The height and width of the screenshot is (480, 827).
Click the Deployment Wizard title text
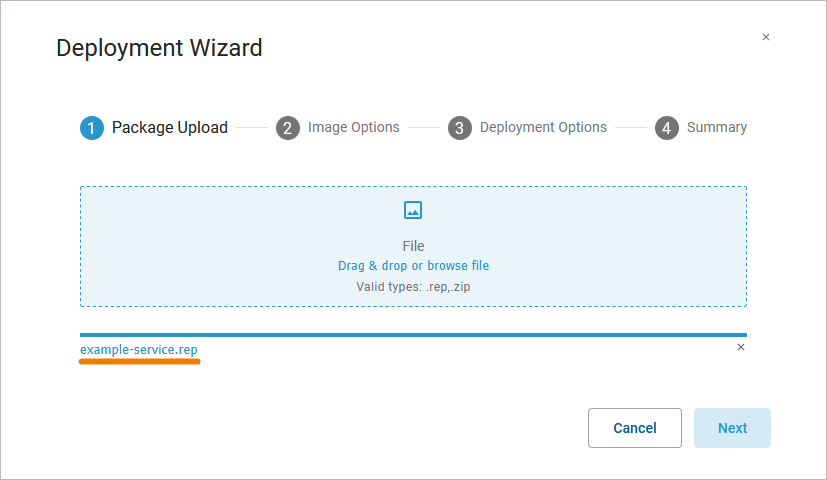(x=159, y=47)
